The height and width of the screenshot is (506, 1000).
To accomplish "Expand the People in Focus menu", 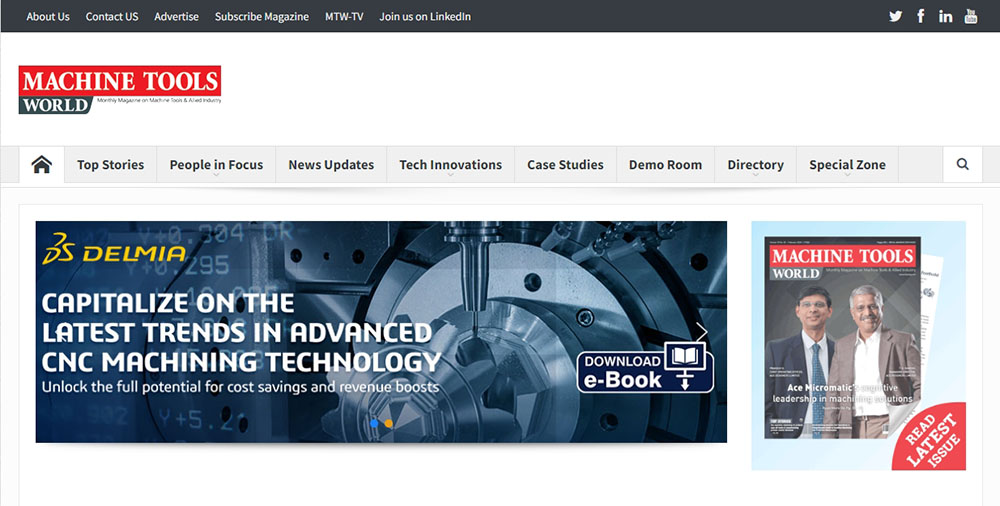I will pos(216,165).
